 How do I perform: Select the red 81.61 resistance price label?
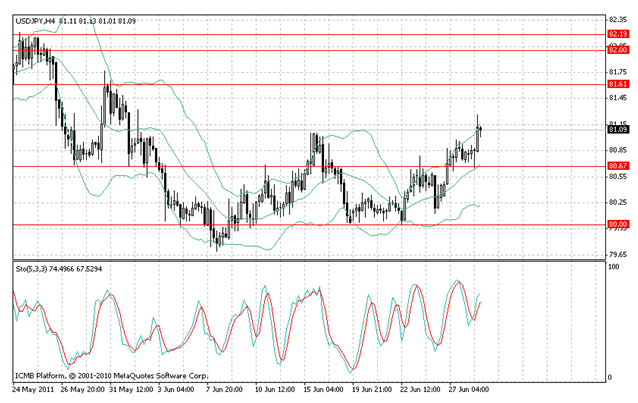617,85
